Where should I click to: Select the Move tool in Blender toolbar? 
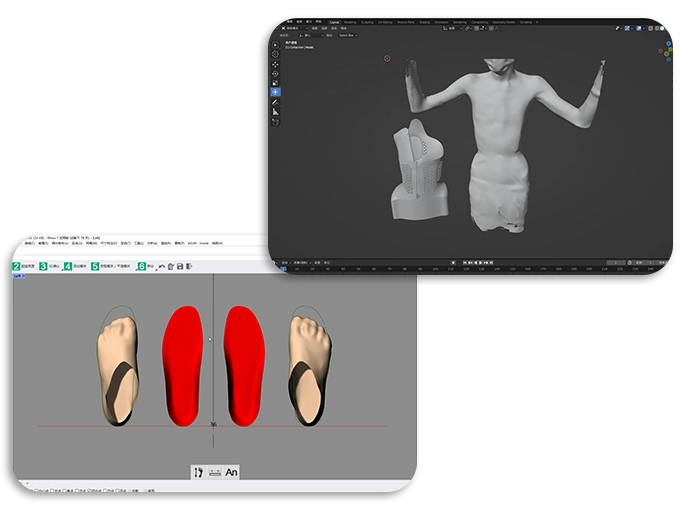(276, 64)
